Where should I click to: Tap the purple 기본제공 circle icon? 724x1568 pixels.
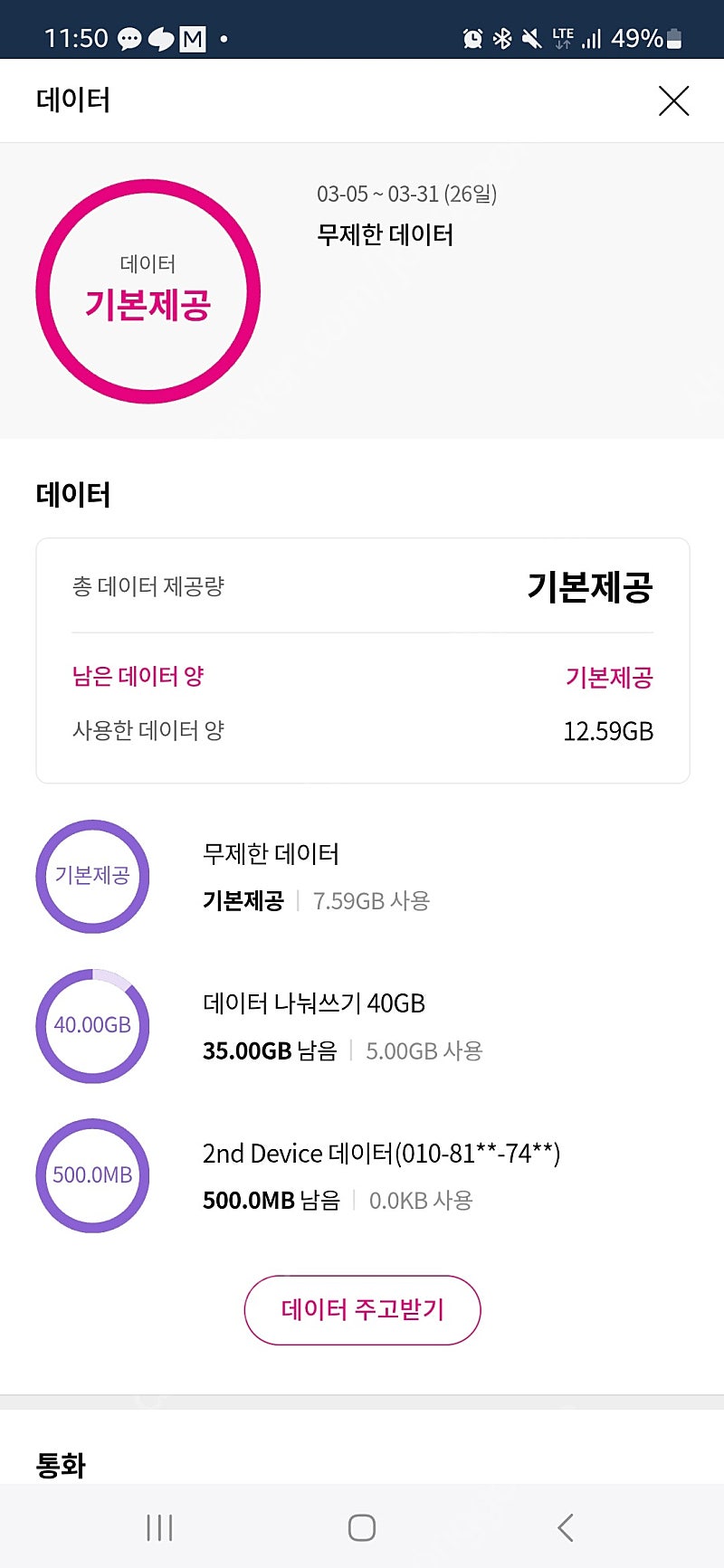coord(92,876)
